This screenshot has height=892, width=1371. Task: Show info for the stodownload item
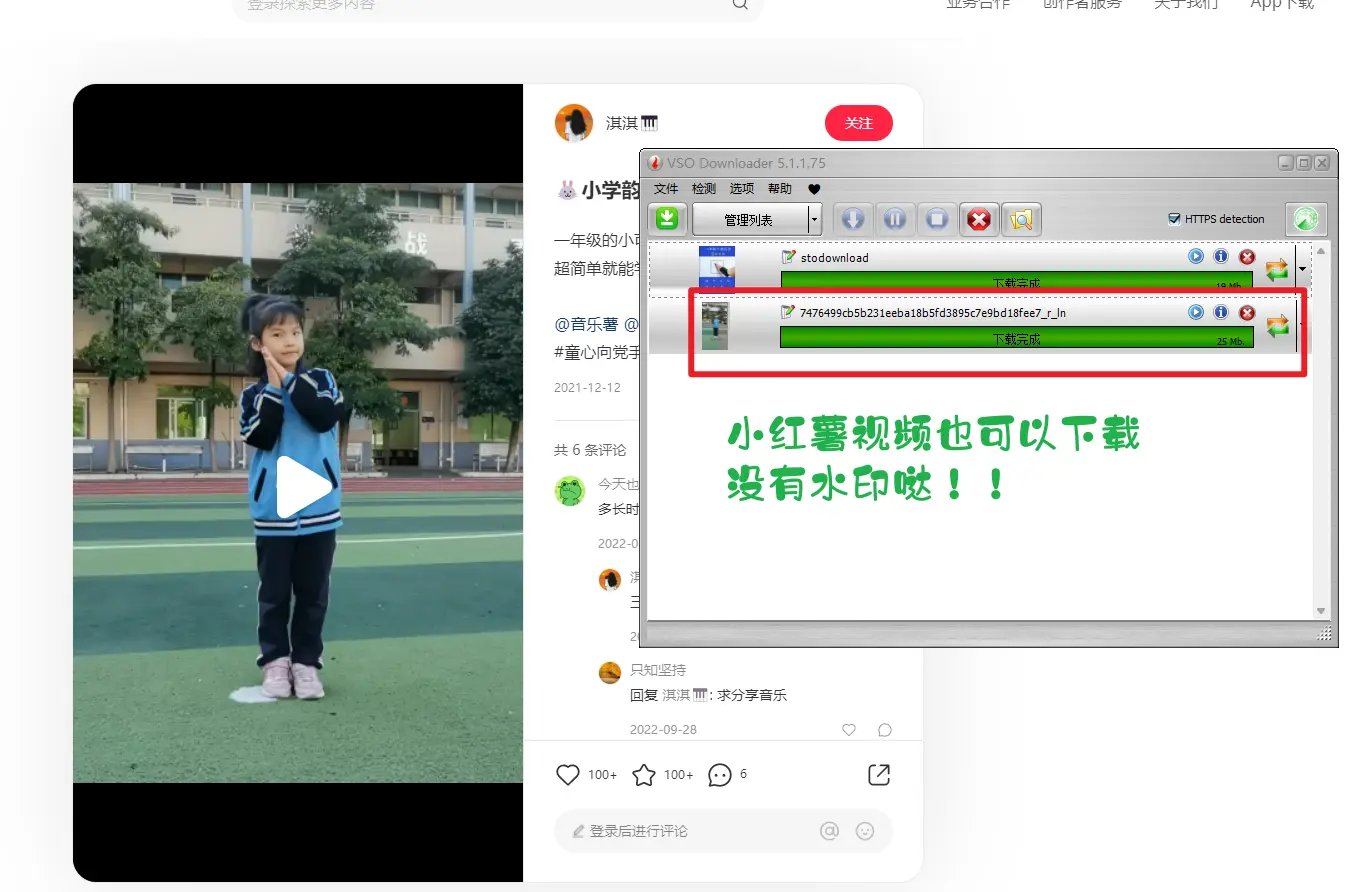pos(1221,257)
